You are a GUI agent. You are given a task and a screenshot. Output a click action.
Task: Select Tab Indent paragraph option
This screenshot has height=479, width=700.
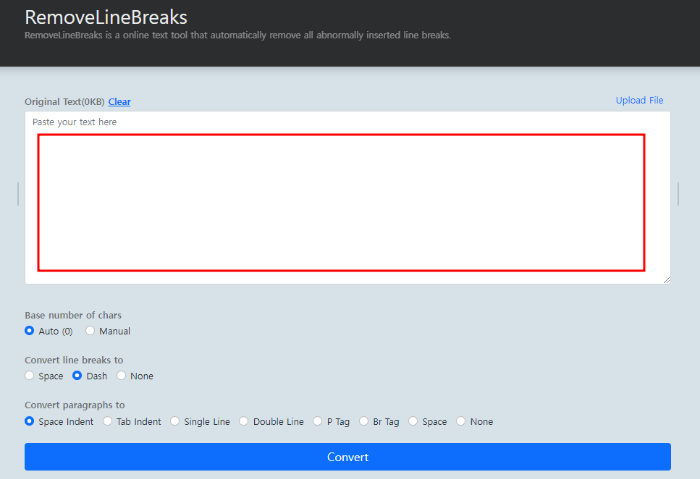(108, 421)
